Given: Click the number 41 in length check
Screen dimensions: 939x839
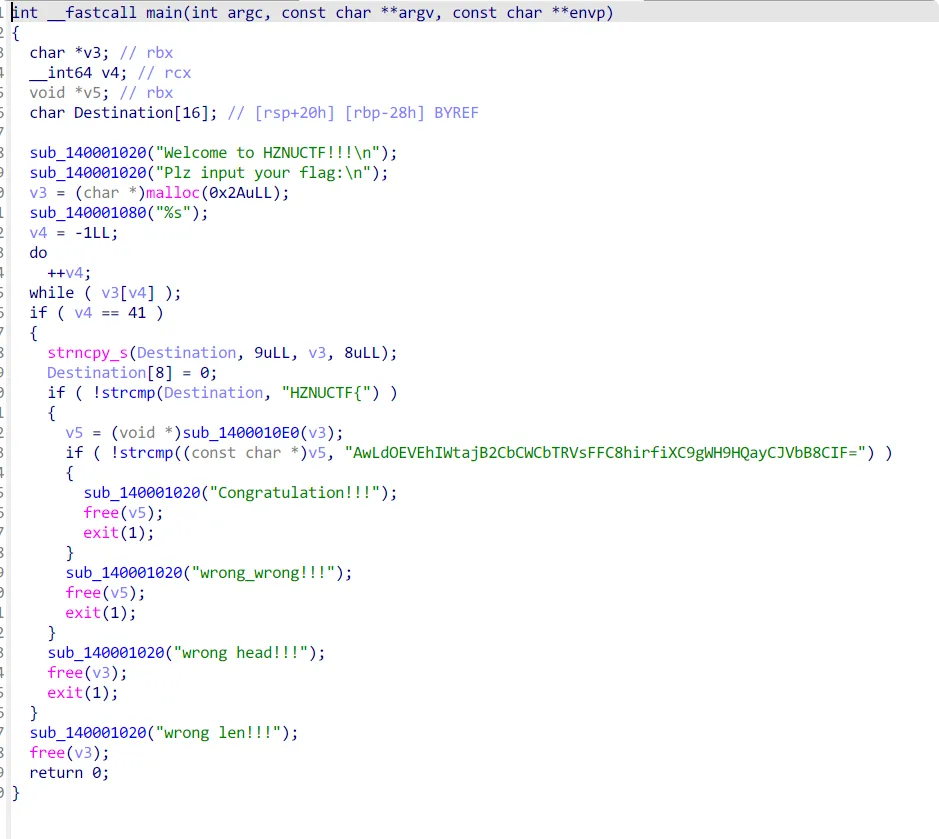Looking at the screenshot, I should click(x=137, y=313).
